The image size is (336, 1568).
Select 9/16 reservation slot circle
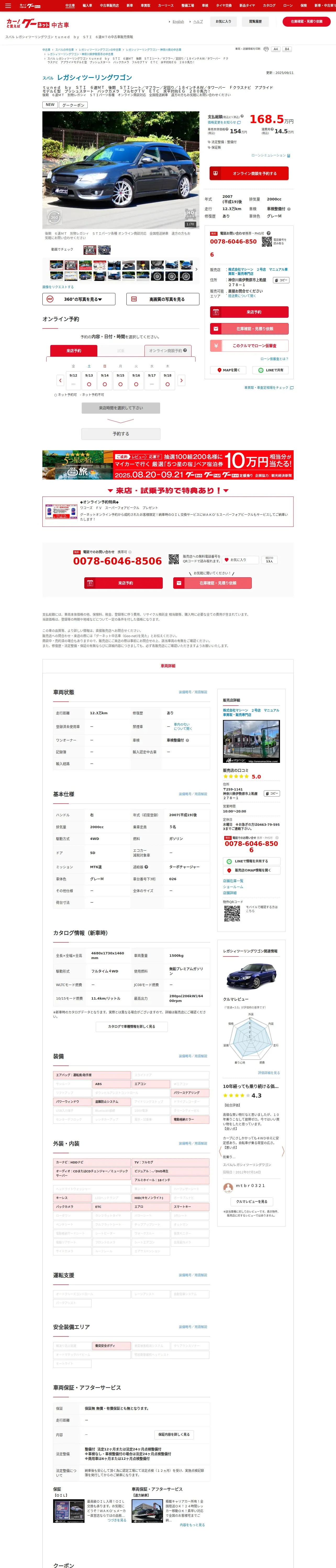136,385
